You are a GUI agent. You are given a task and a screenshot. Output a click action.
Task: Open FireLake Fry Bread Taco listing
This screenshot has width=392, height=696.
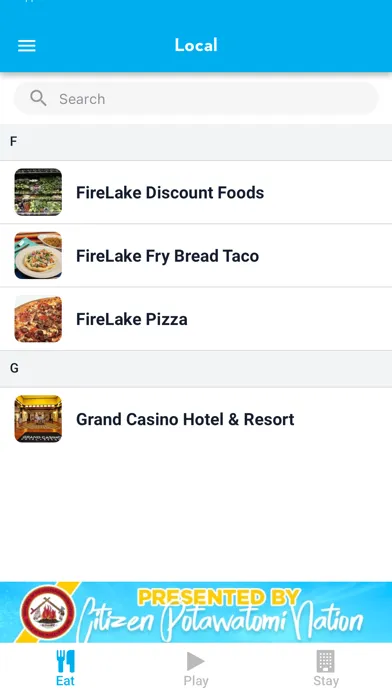(196, 256)
